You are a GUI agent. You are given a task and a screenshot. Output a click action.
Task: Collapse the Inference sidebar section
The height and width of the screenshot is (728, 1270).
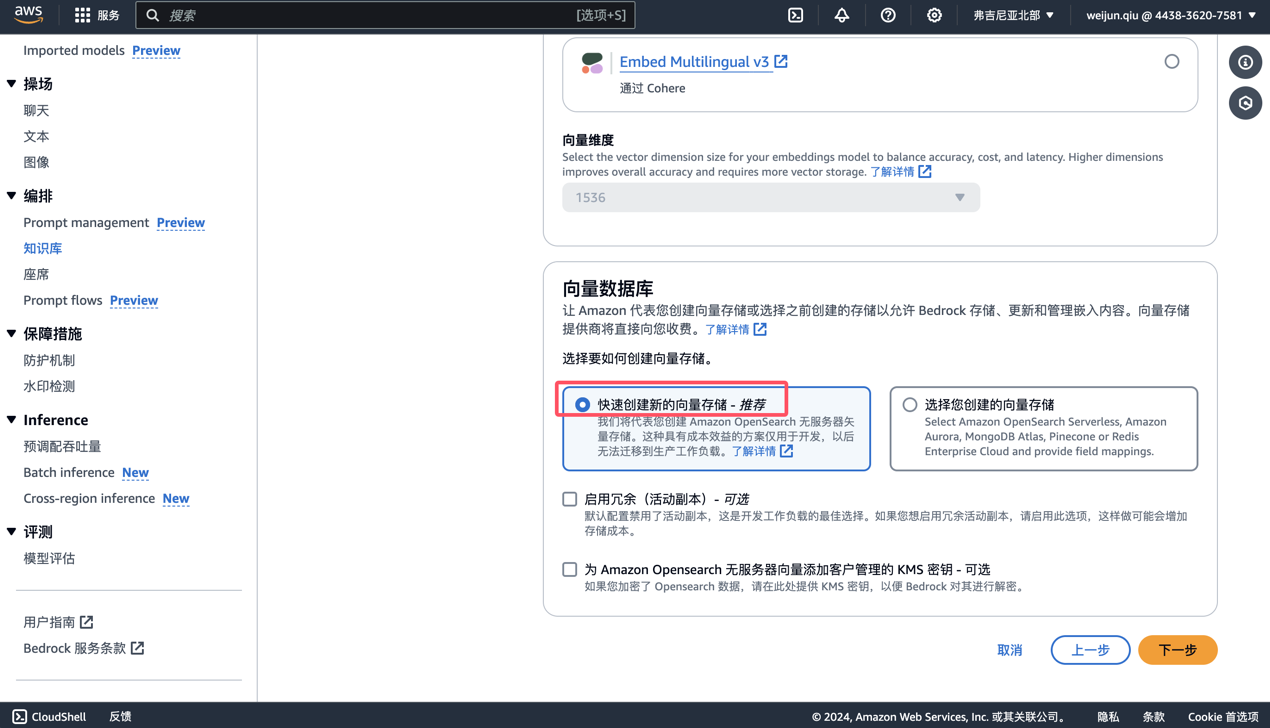[x=12, y=420]
